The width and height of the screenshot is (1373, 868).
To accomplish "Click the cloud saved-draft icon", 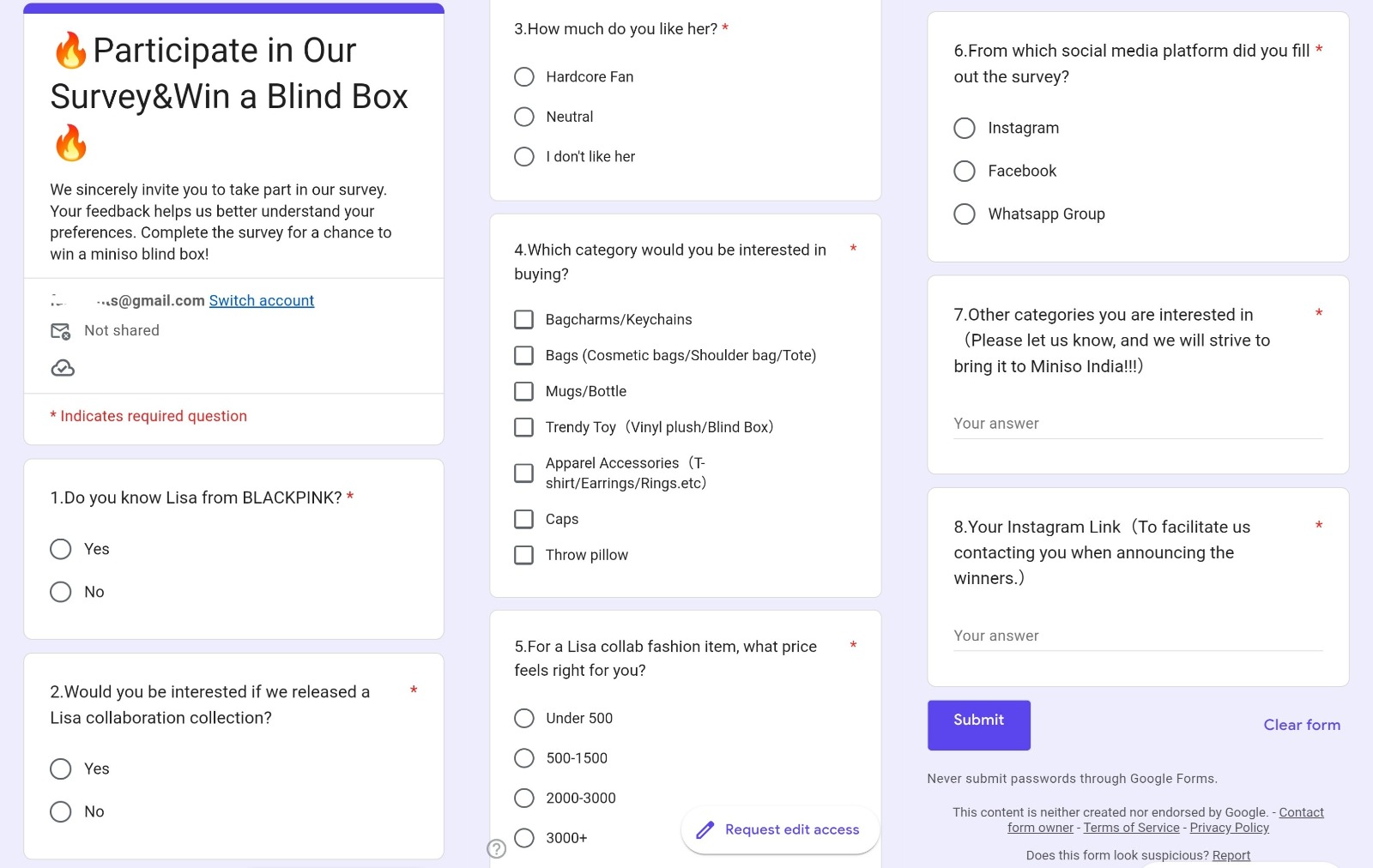I will [63, 368].
